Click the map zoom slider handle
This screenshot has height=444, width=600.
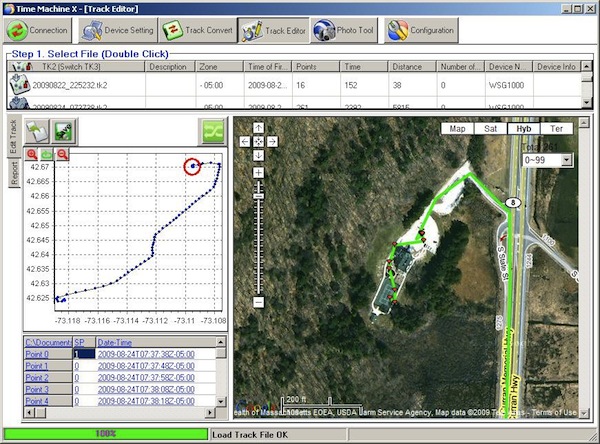259,196
